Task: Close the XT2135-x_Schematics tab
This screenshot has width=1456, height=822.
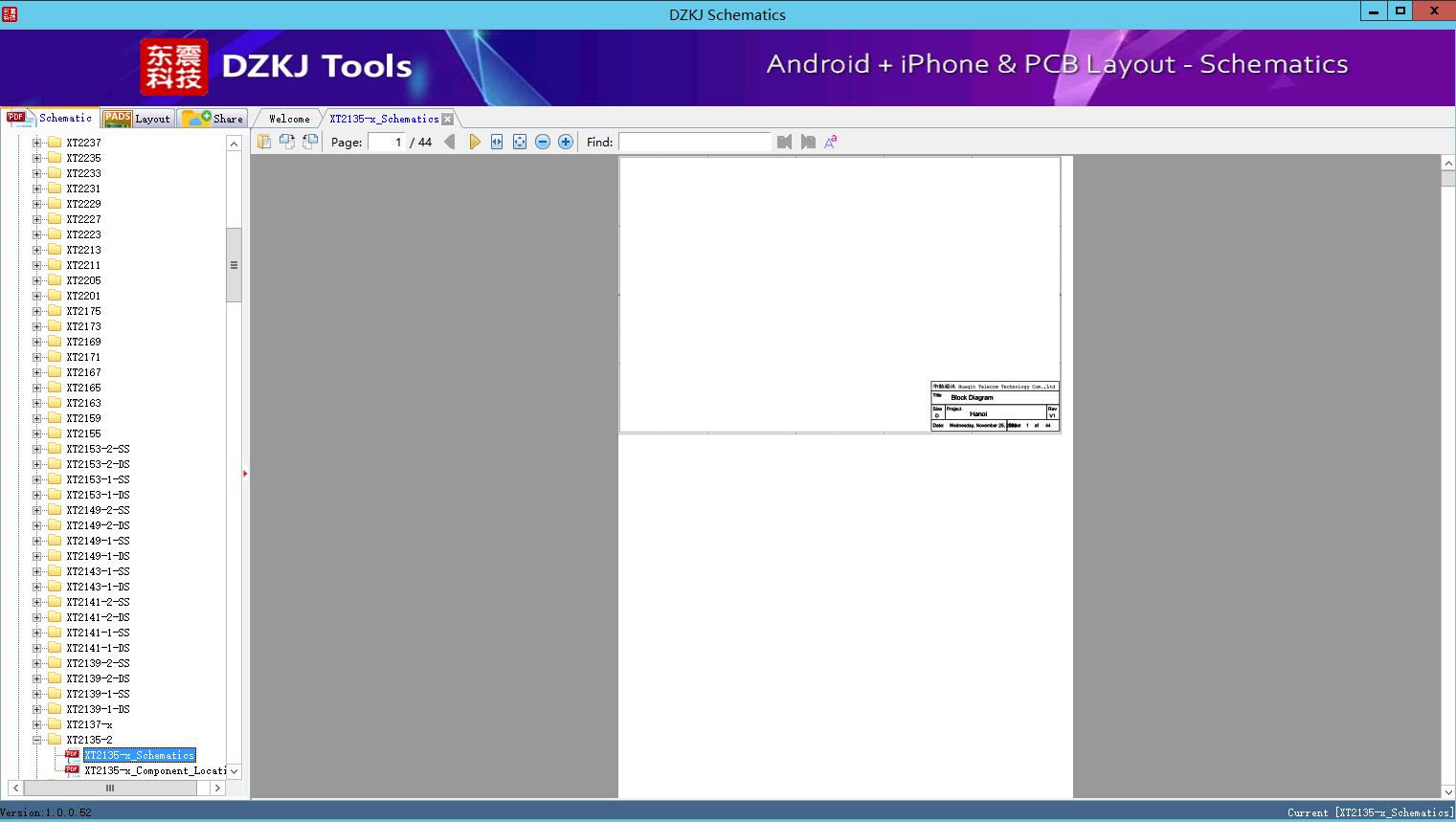Action: point(448,119)
